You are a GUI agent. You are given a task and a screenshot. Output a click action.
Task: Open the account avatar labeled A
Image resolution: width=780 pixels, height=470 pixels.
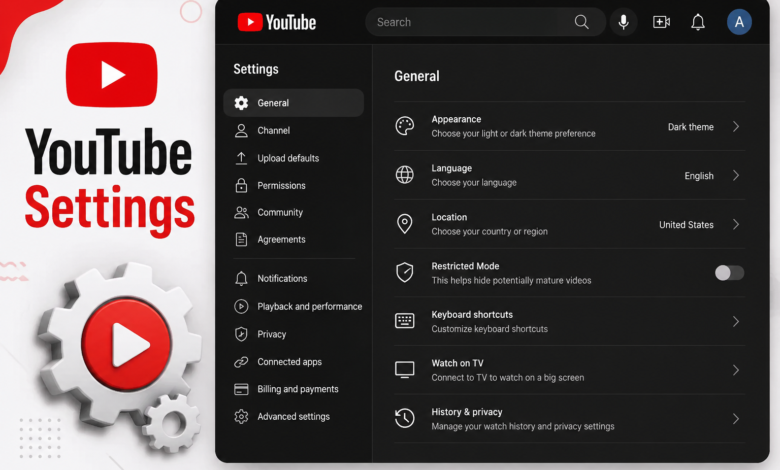click(739, 22)
